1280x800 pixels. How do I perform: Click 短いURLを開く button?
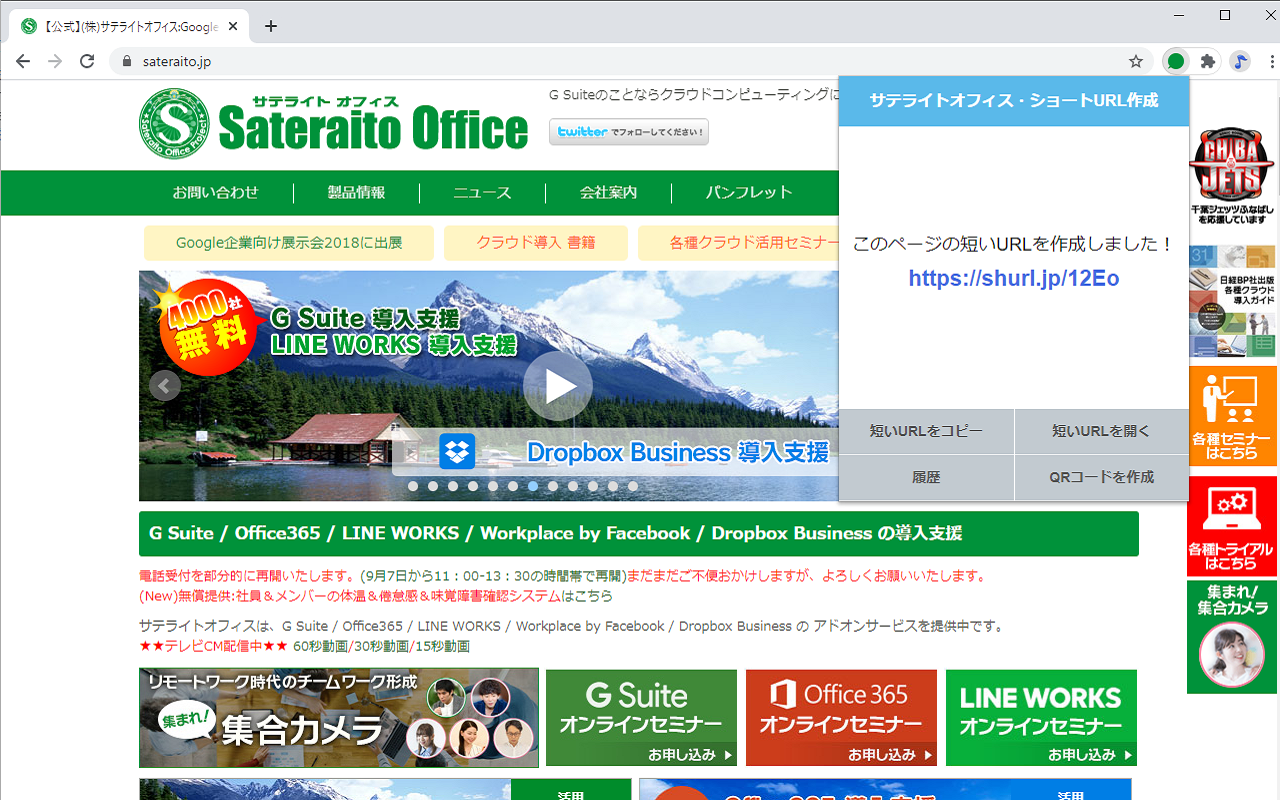[1102, 432]
